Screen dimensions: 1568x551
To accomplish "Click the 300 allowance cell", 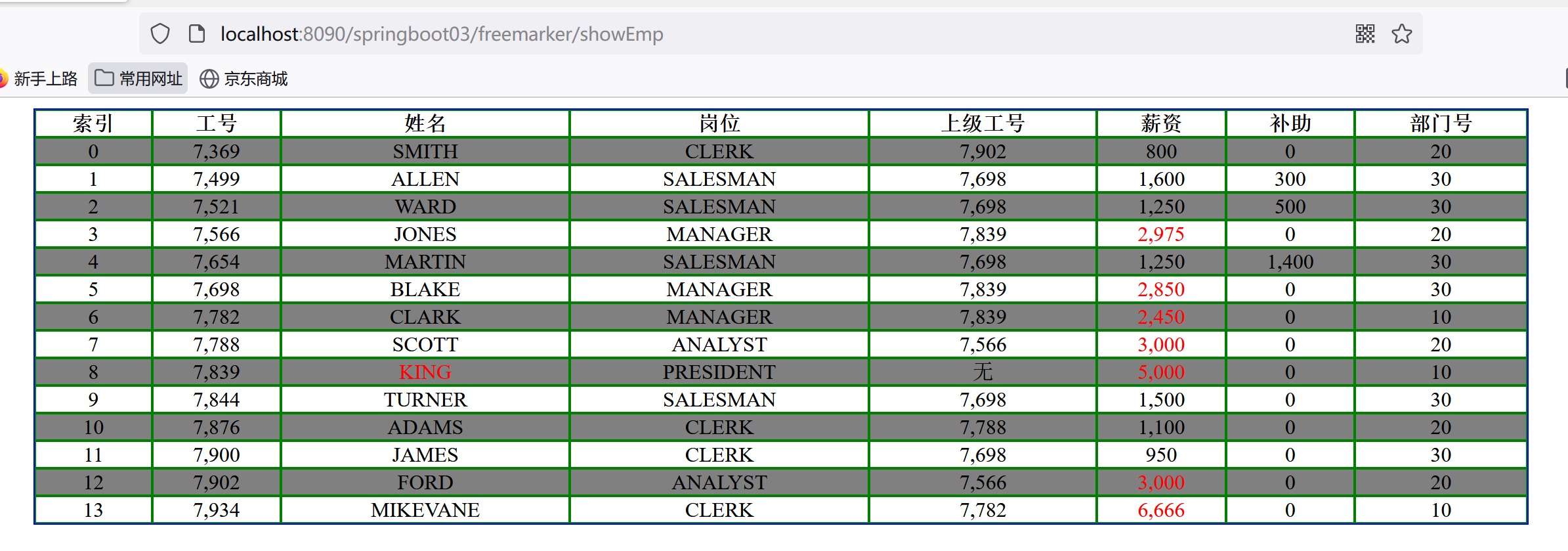I will 1290,179.
